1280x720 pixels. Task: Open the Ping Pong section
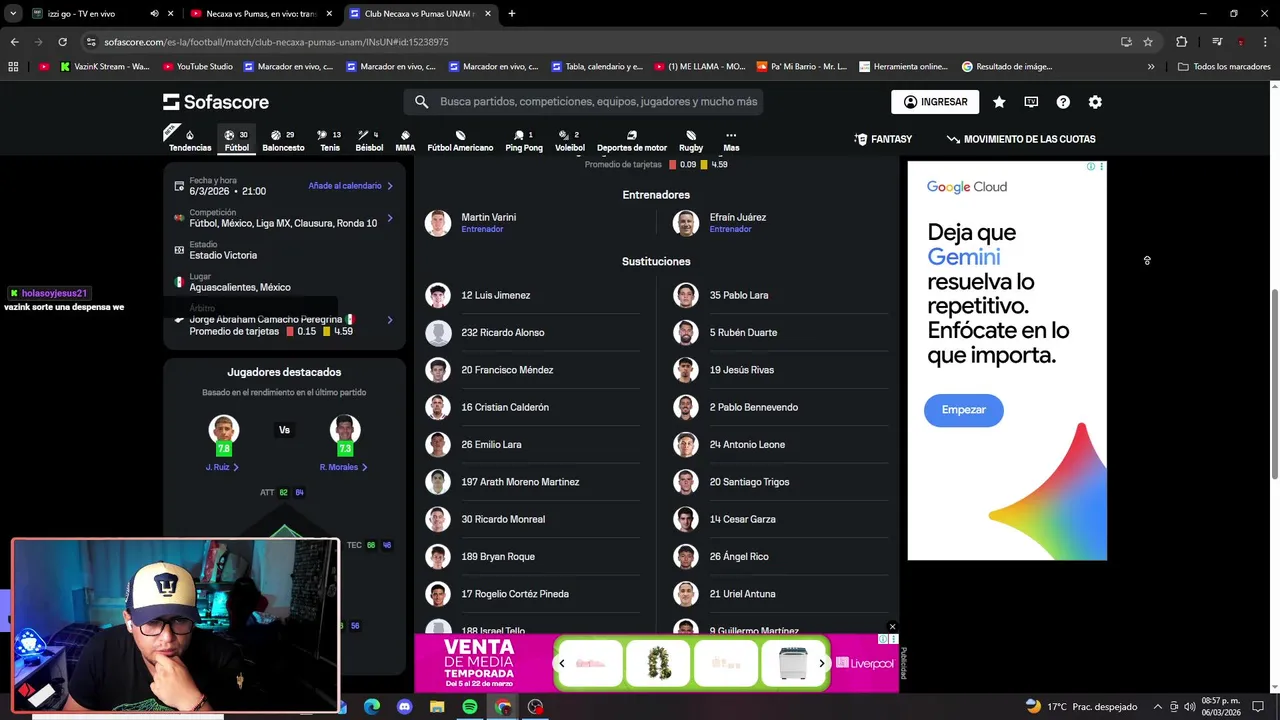(524, 140)
